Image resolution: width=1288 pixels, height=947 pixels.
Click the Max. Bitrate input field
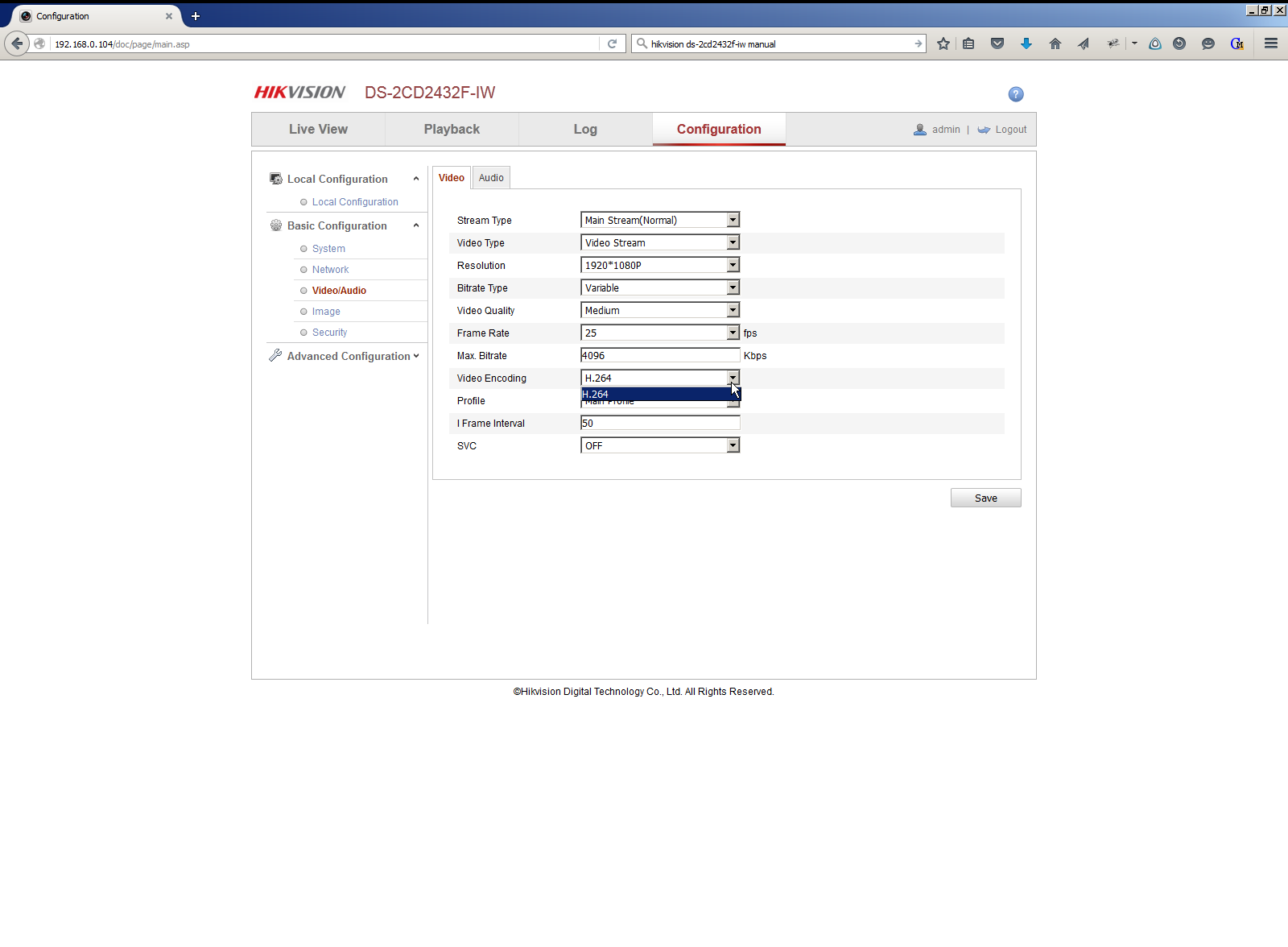point(660,355)
